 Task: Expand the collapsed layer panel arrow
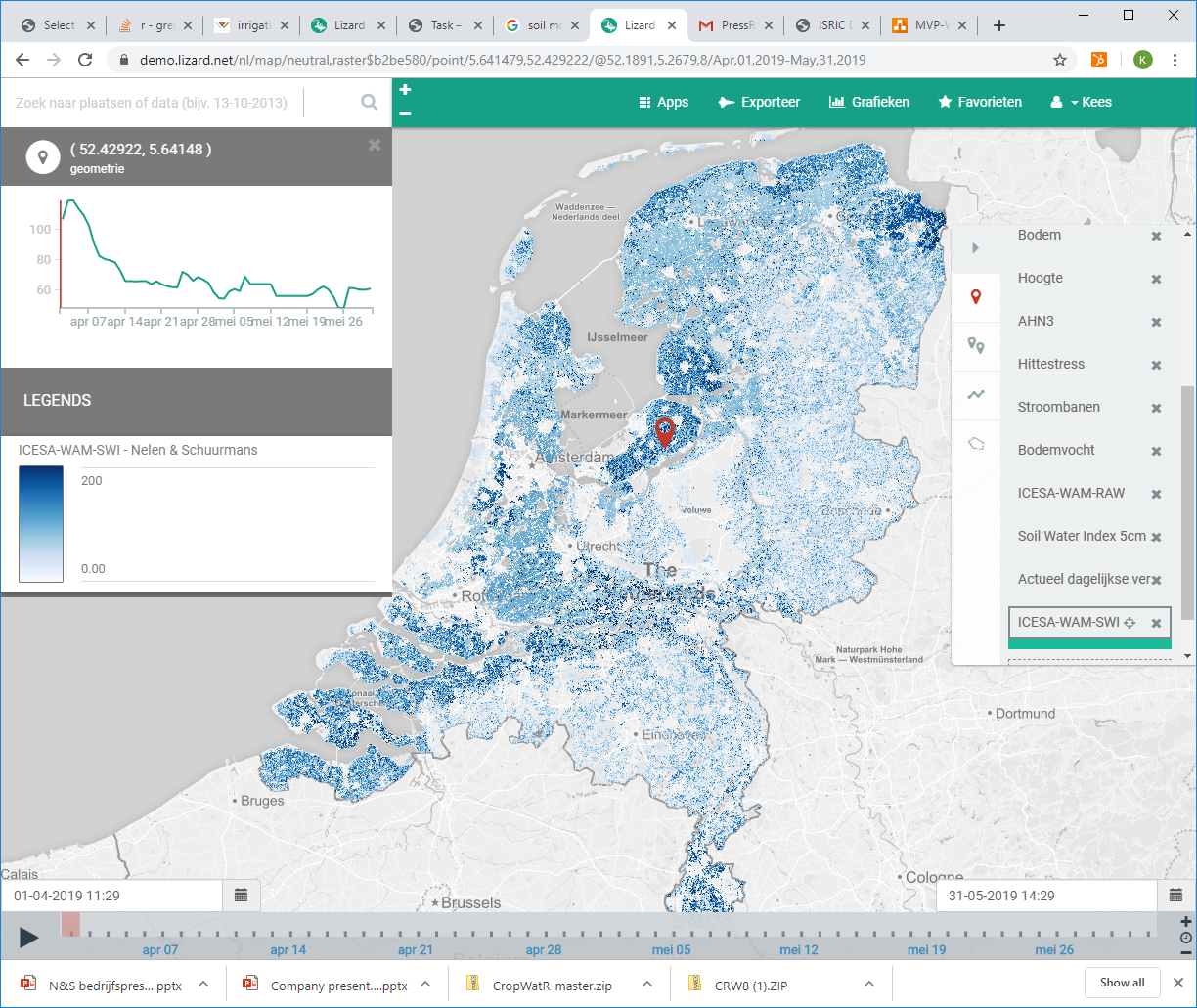coord(975,247)
